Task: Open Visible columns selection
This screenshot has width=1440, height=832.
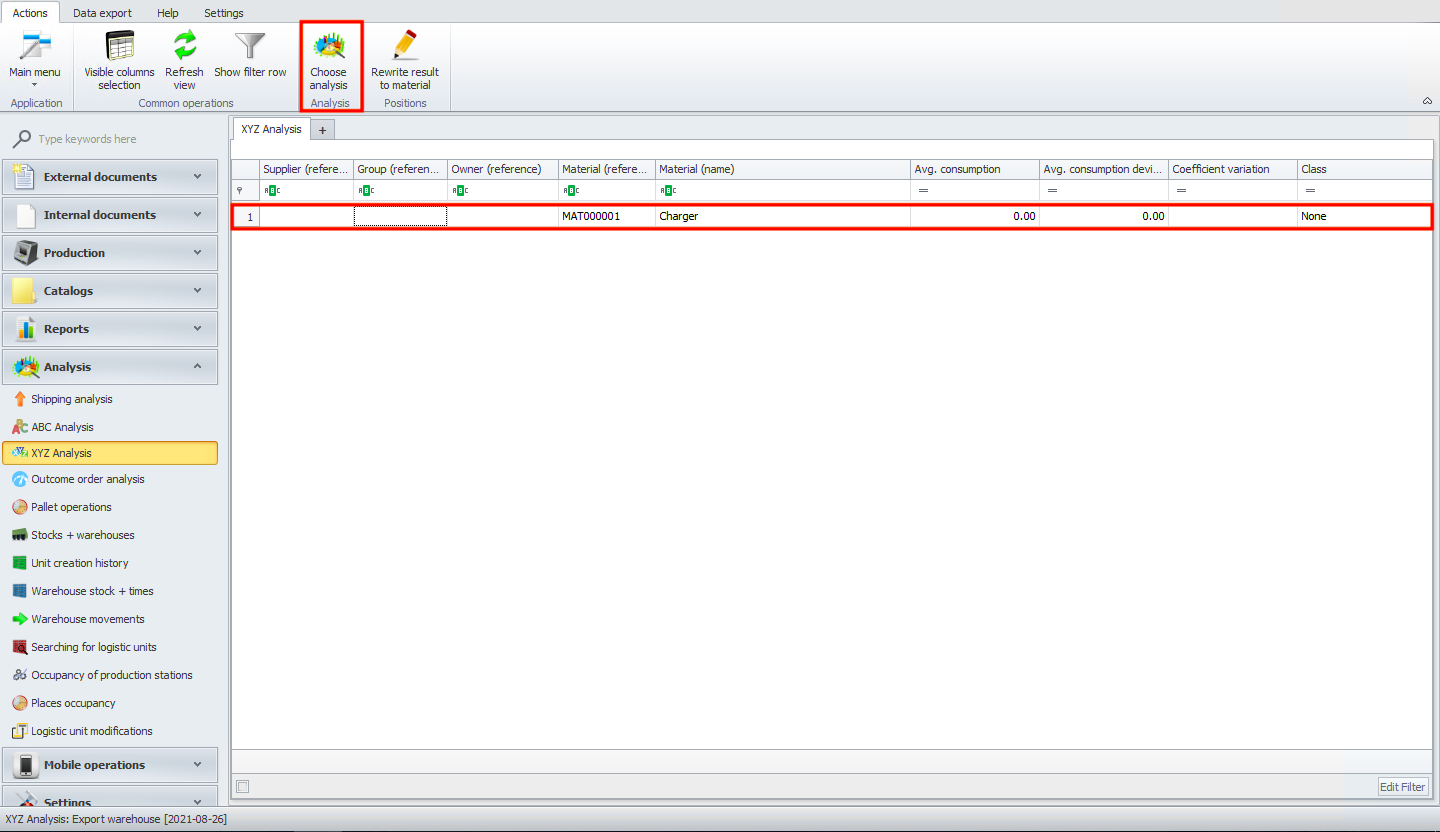Action: (x=120, y=60)
